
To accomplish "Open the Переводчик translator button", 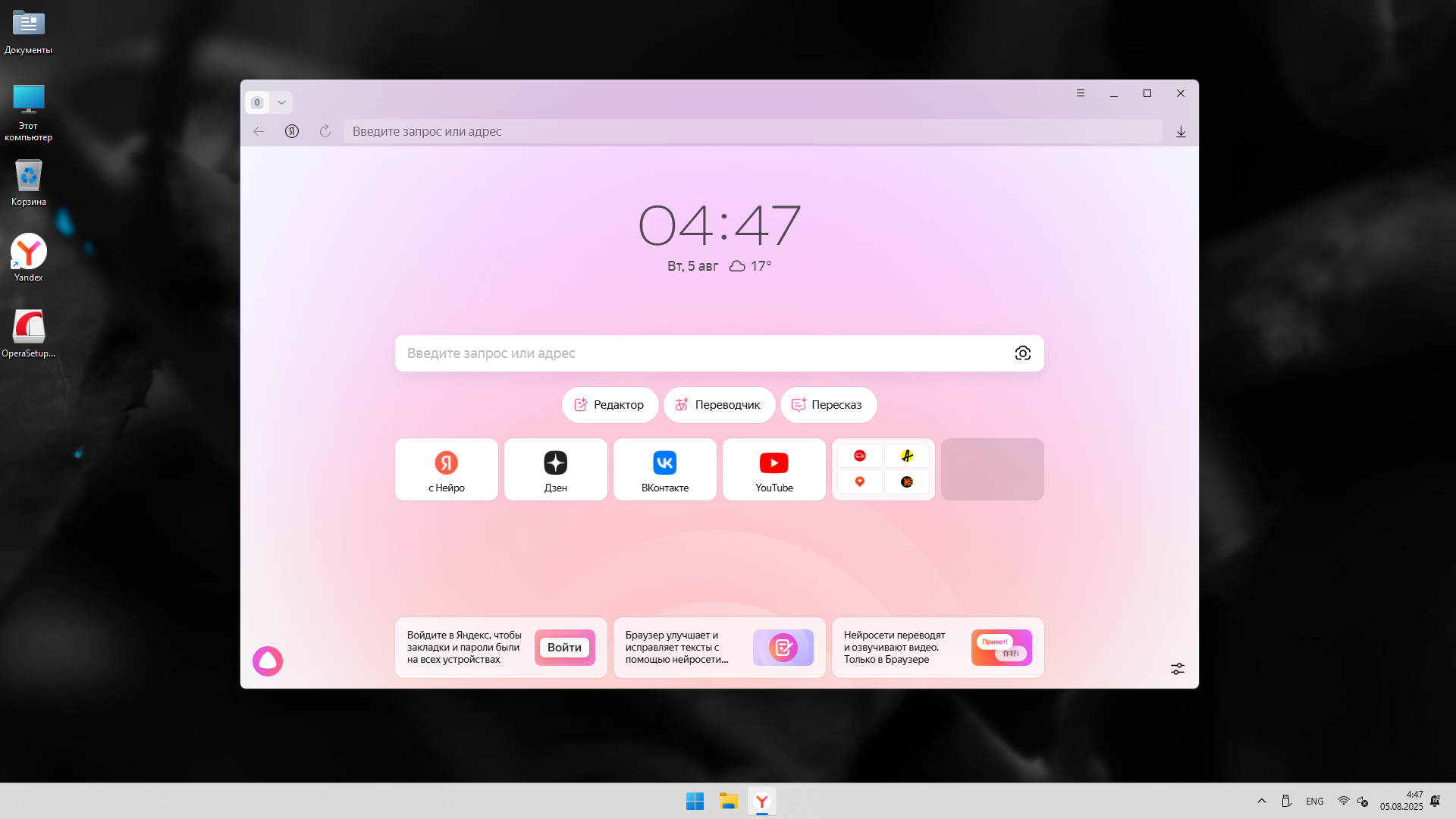I will [719, 405].
